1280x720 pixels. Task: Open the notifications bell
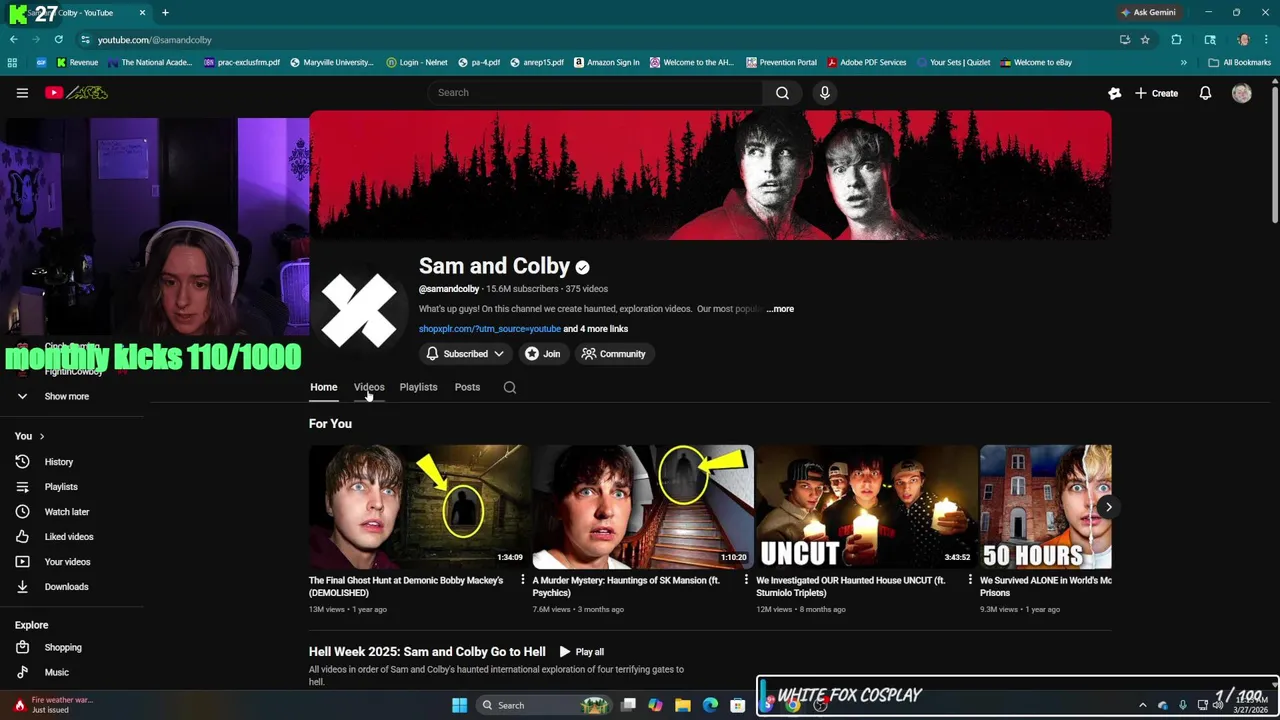[1205, 93]
